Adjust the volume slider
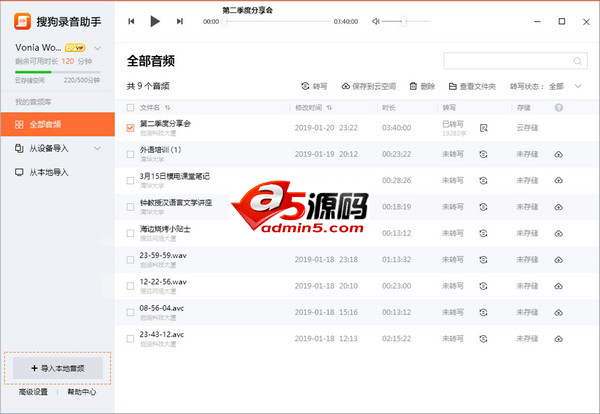The image size is (600, 414). [x=405, y=21]
